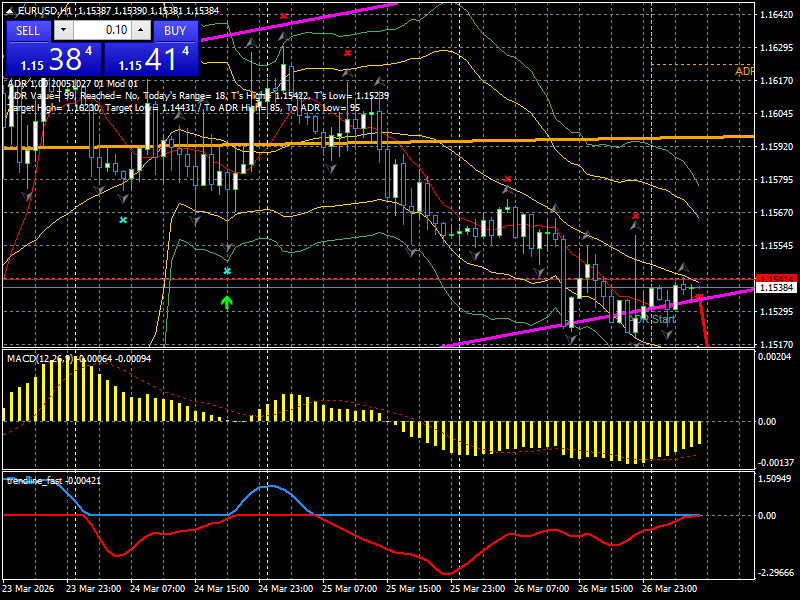This screenshot has width=800, height=600.
Task: Open the lot size decrease dropdown arrow
Action: [63, 31]
